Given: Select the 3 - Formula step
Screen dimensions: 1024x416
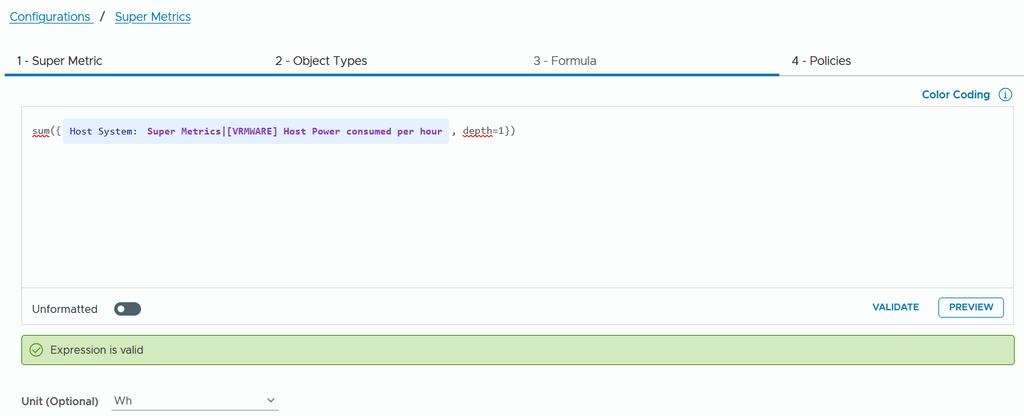Looking at the screenshot, I should click(x=564, y=61).
